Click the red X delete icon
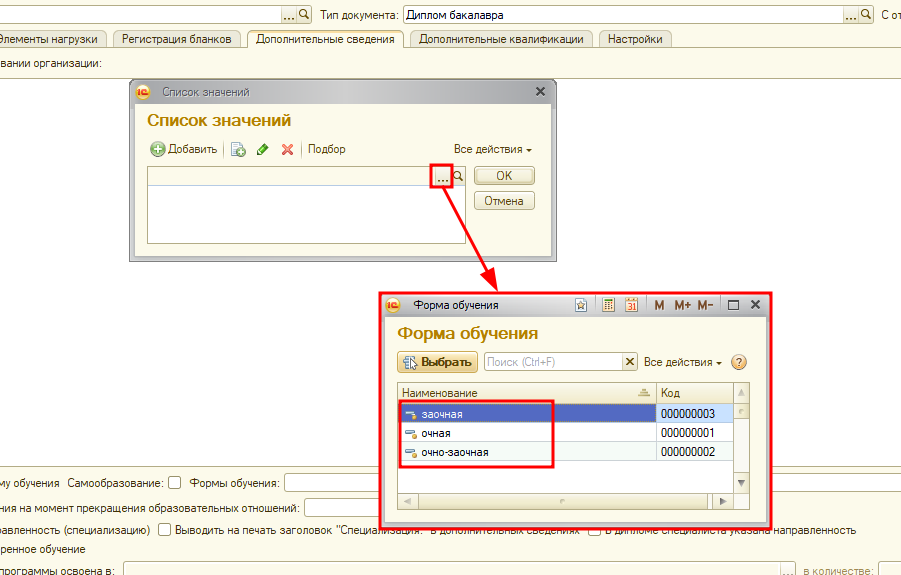Image resolution: width=901 pixels, height=575 pixels. (x=288, y=149)
